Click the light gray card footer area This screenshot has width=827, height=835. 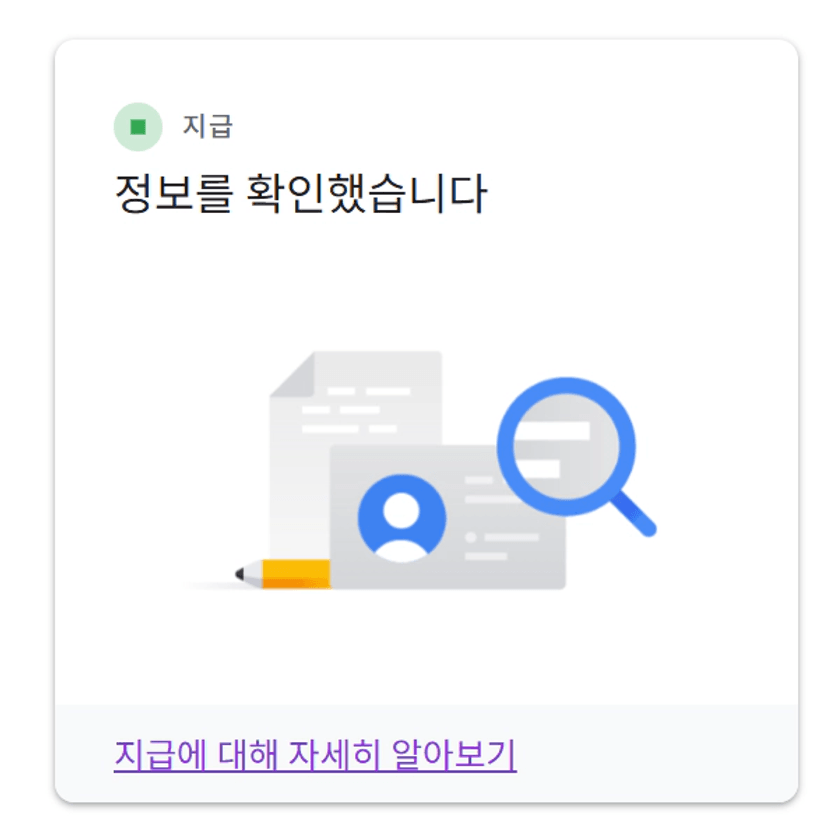(x=426, y=753)
